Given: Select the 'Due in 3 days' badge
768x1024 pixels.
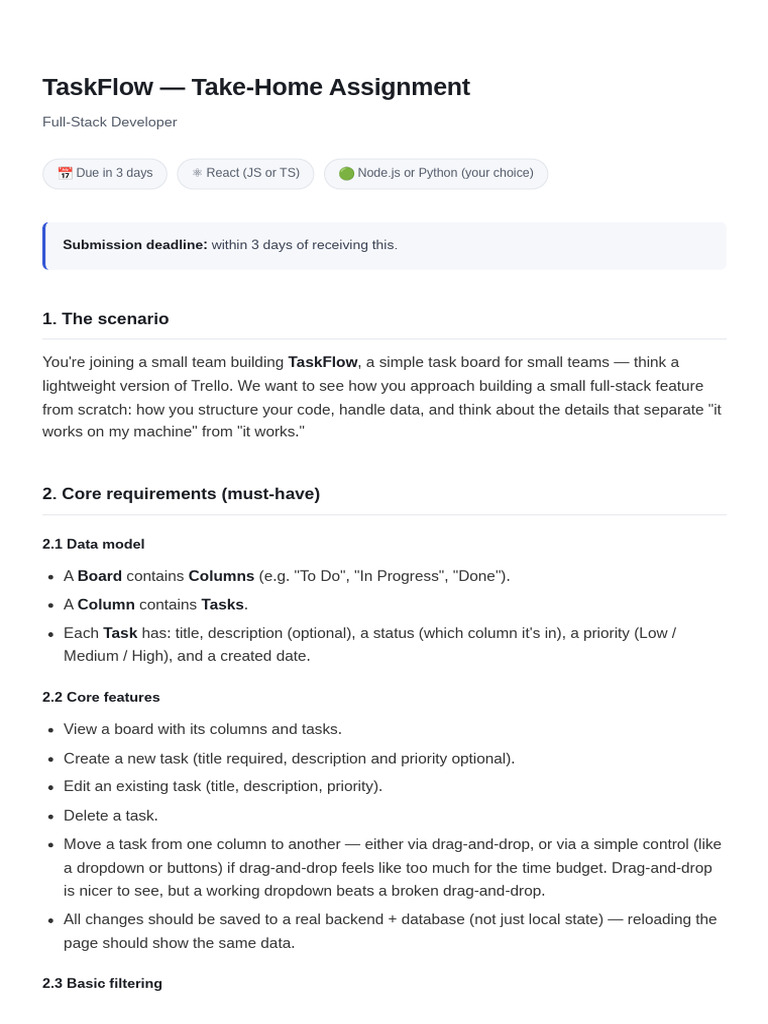Looking at the screenshot, I should (x=104, y=174).
